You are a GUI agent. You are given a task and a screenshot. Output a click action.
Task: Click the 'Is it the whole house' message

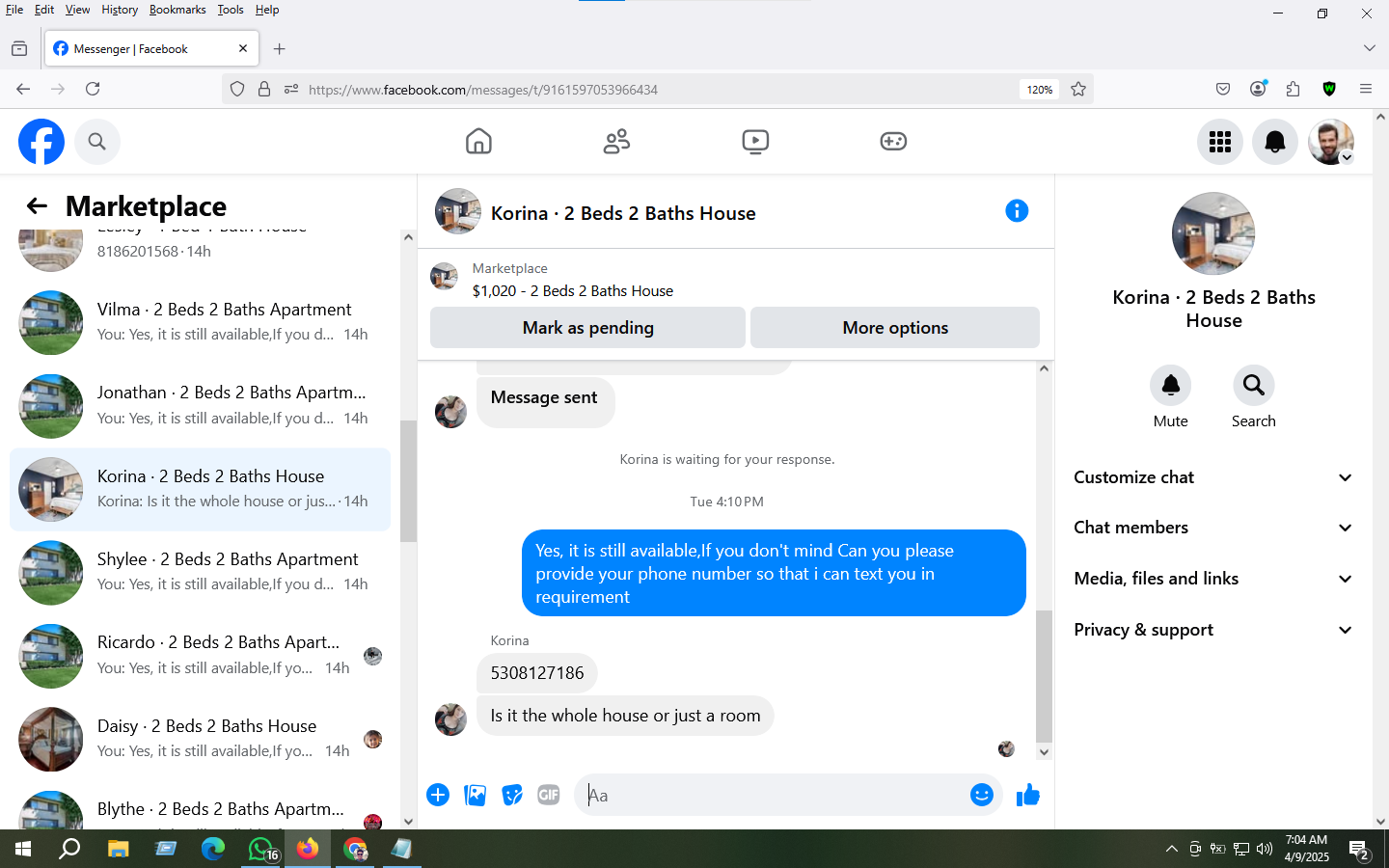pos(625,716)
